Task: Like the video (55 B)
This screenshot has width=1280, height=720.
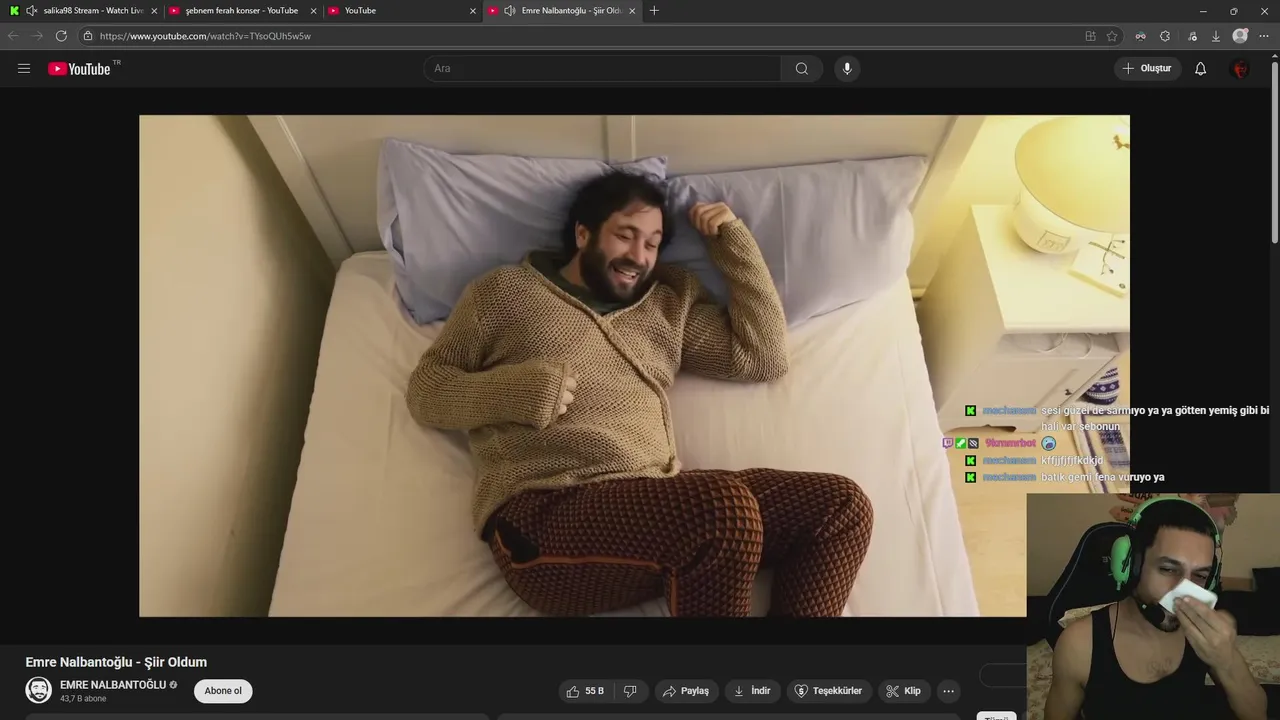Action: pyautogui.click(x=585, y=691)
